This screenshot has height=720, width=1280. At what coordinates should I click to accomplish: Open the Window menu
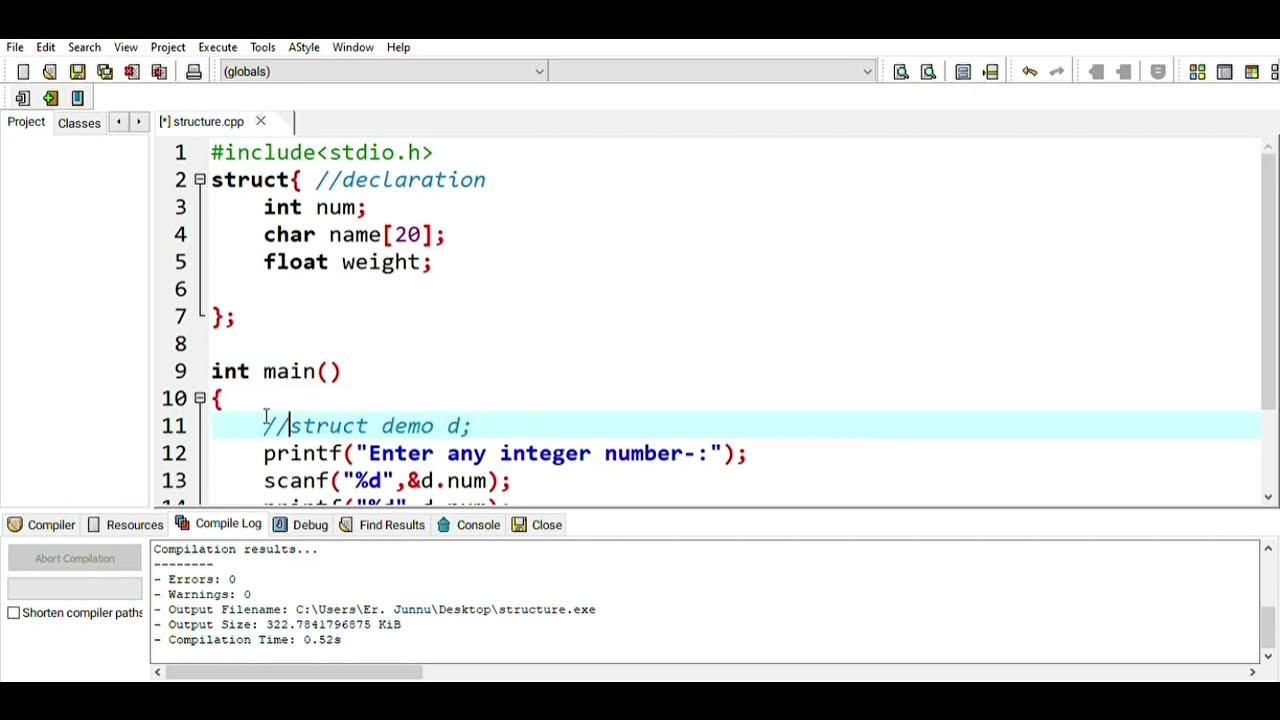[353, 47]
